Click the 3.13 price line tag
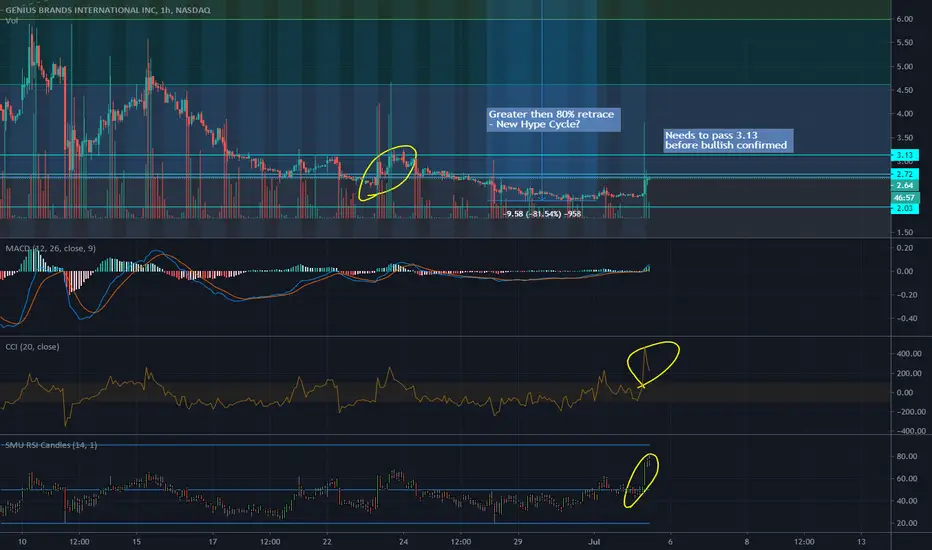Screen dimensions: 932x550 tap(905, 155)
